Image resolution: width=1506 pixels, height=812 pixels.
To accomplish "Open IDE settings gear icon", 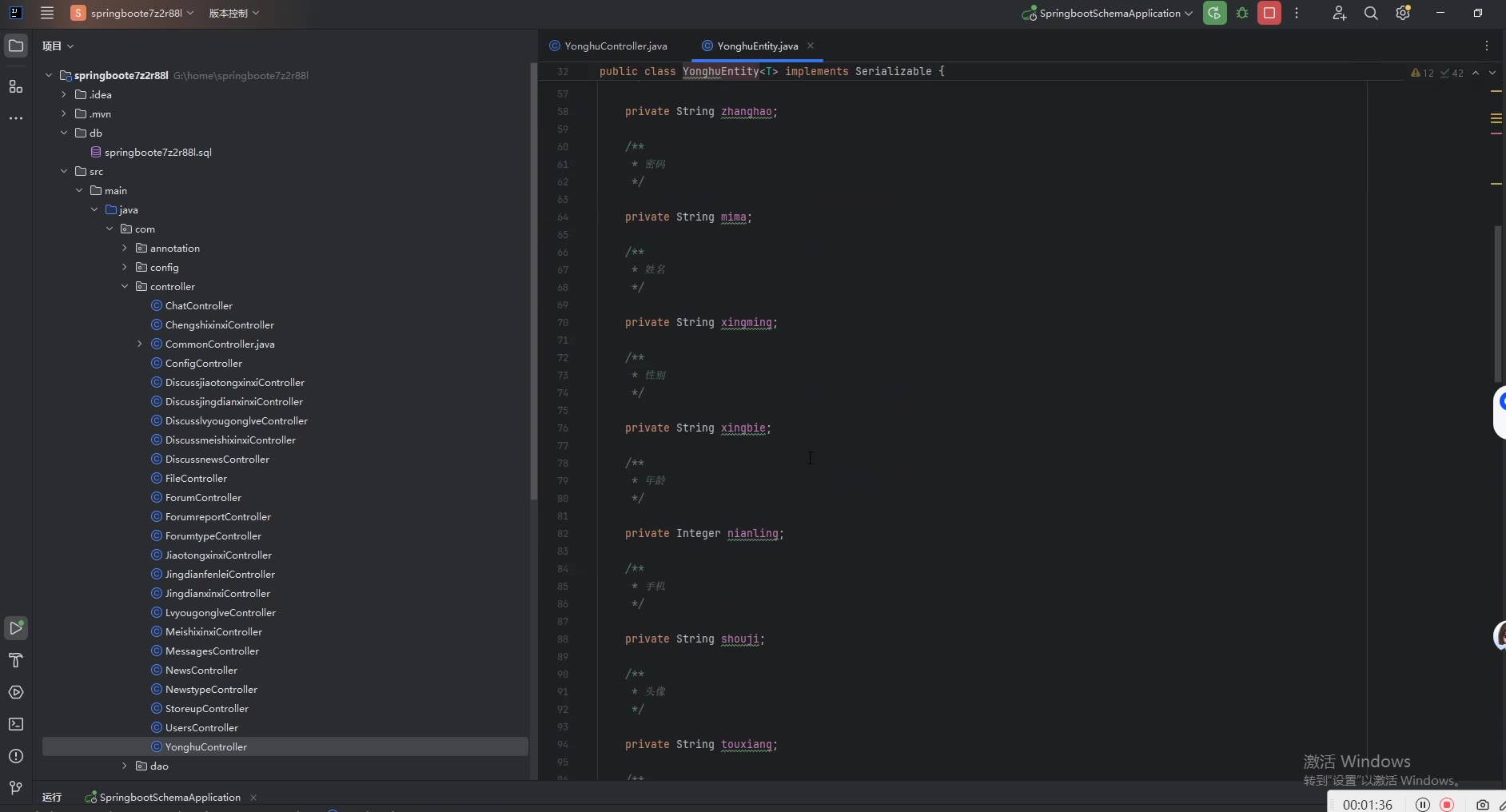I will click(1403, 14).
